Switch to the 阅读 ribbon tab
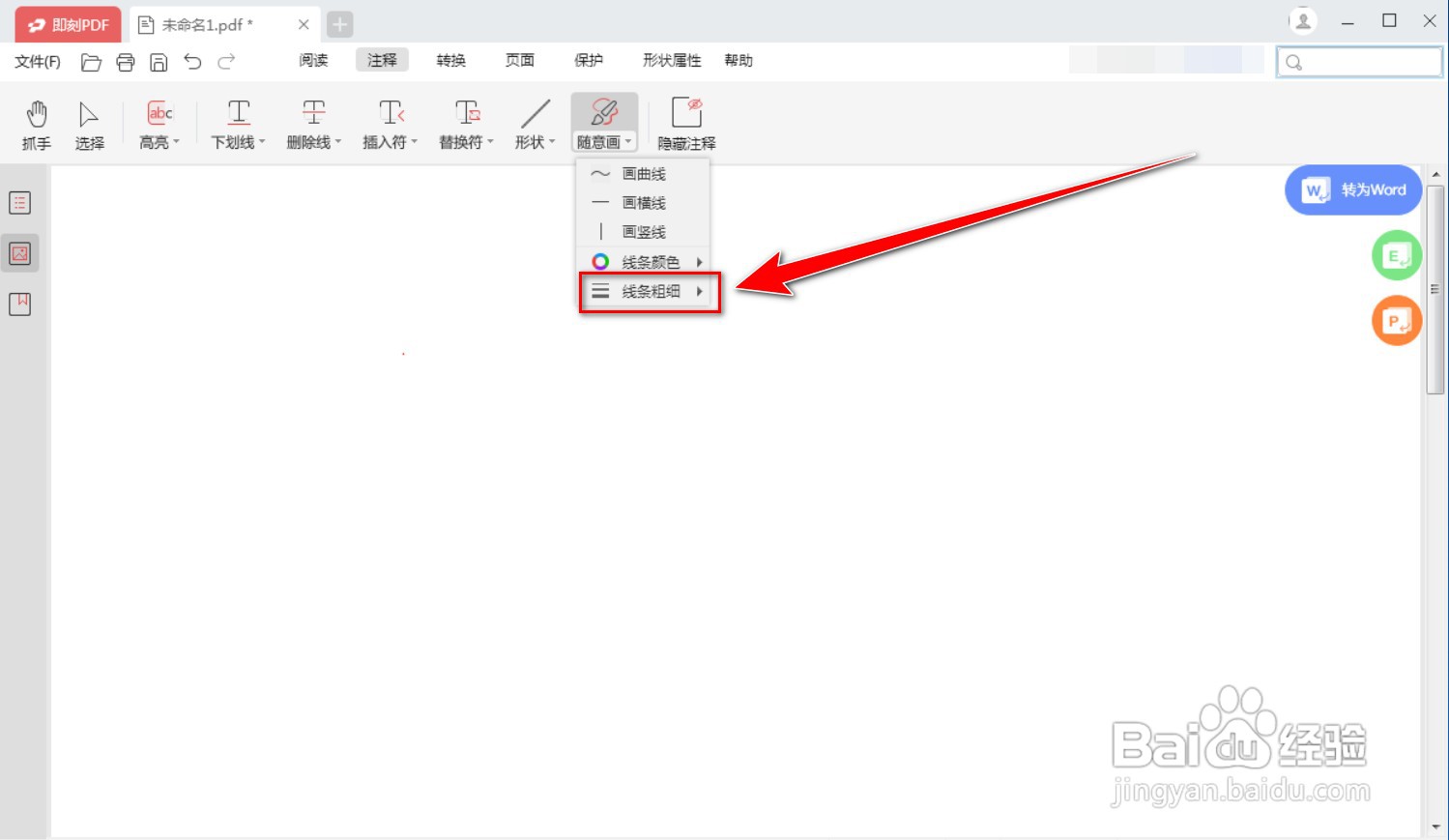The image size is (1449, 840). 313,60
